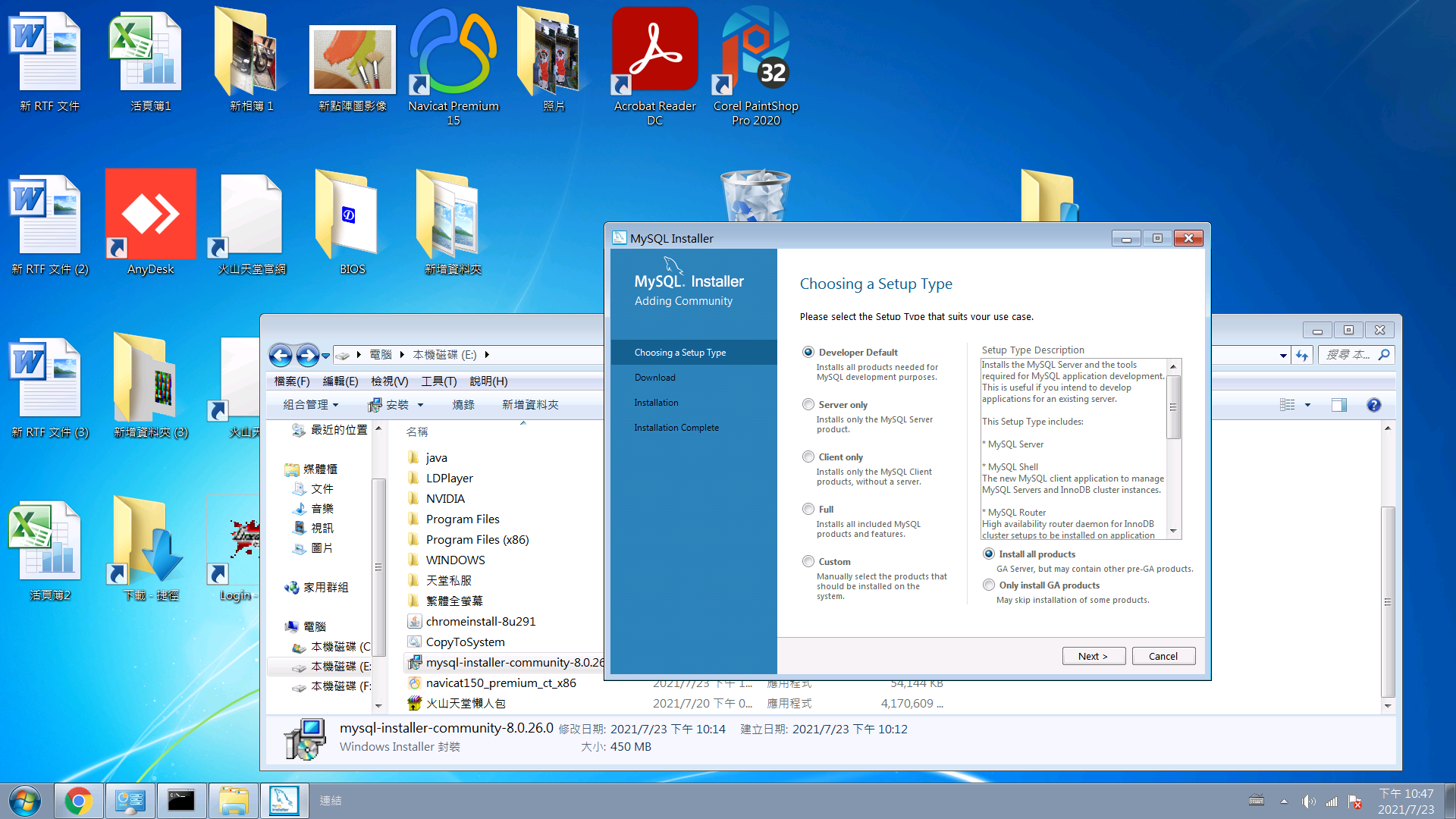Click system clock showing 下午 10:47
1456x819 pixels.
(1406, 794)
